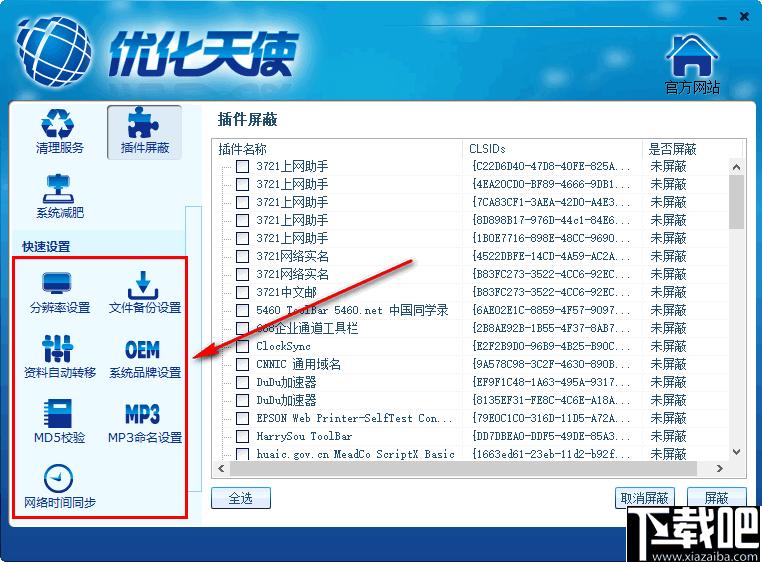Minimize the 优化天使 window
Viewport: 762px width, 562px height.
(x=723, y=18)
